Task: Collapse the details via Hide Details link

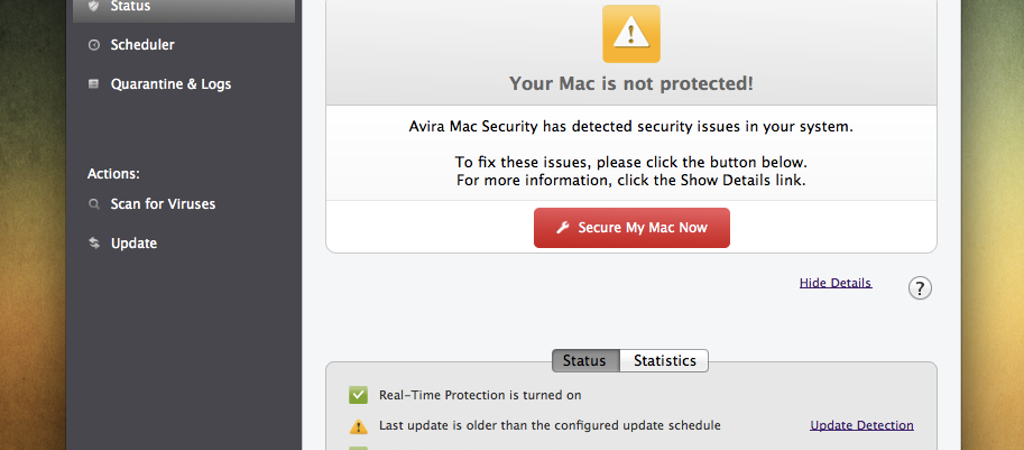Action: click(835, 283)
